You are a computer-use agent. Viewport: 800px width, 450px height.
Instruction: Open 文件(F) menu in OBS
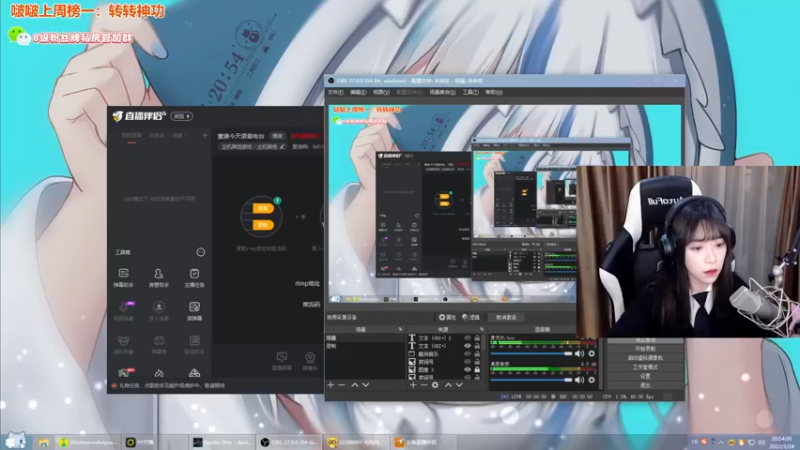tap(335, 92)
